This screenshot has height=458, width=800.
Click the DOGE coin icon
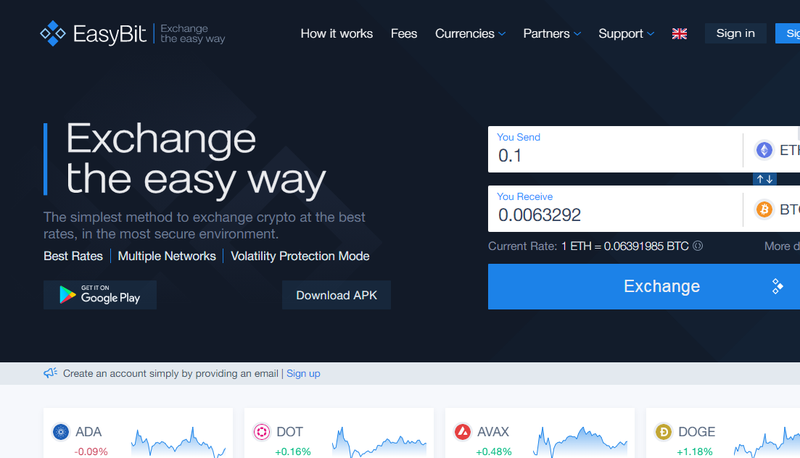click(x=663, y=432)
